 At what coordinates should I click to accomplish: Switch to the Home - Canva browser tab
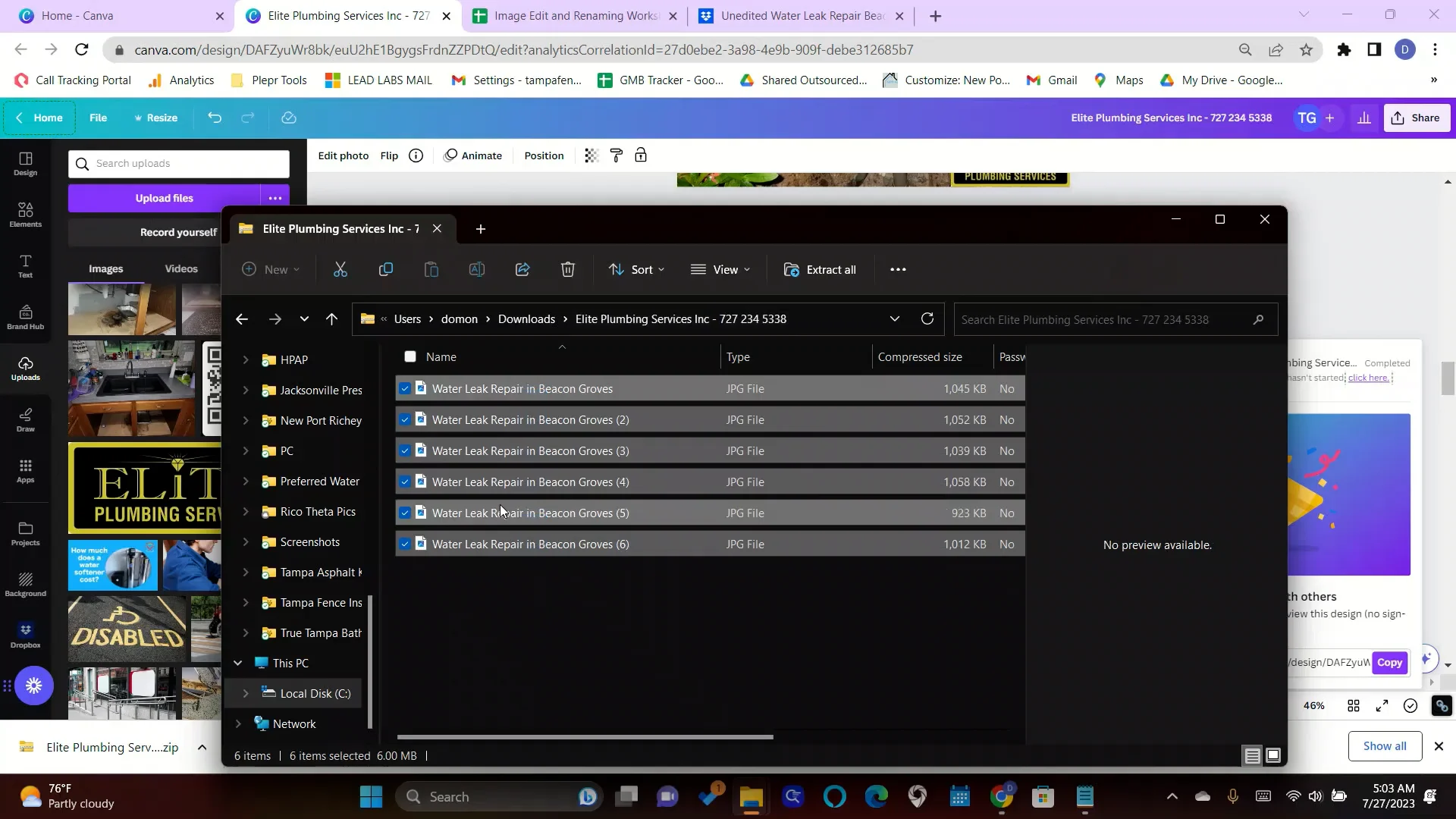(121, 15)
